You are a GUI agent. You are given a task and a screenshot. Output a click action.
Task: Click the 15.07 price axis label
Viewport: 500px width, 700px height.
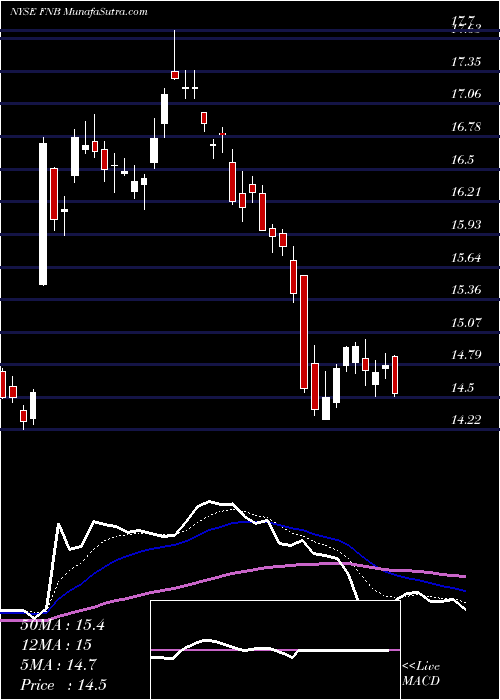[466, 322]
